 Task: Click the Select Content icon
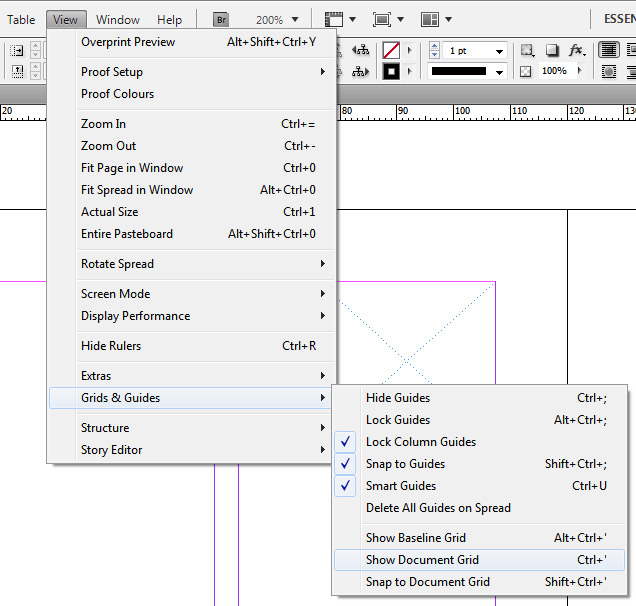point(361,72)
